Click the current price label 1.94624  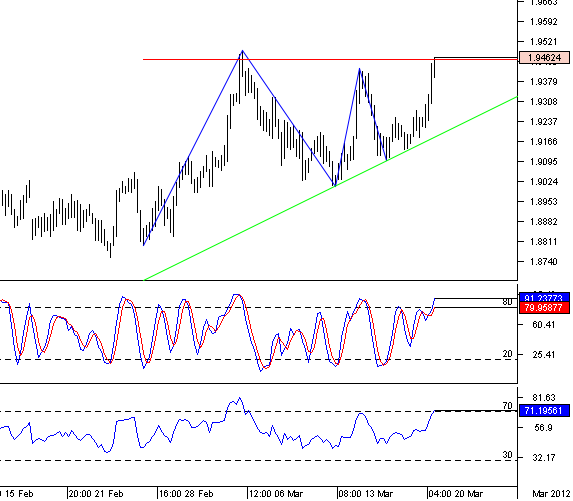tap(544, 58)
